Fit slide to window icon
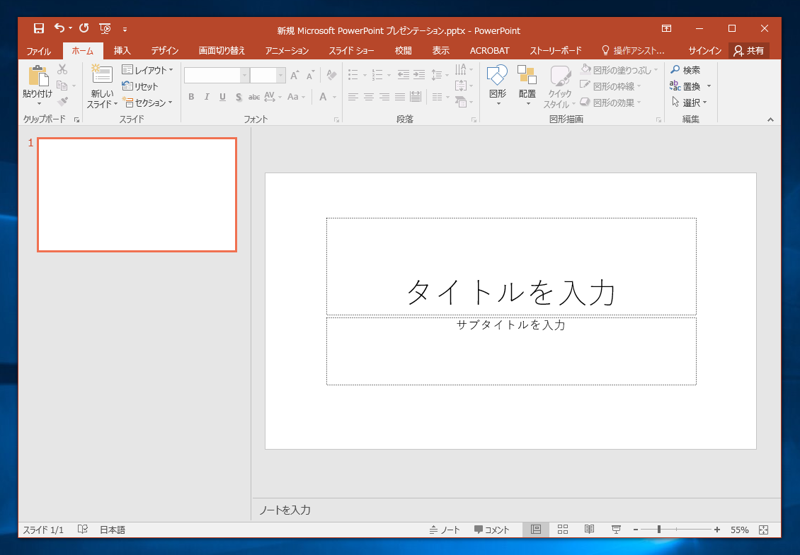Image resolution: width=800 pixels, height=555 pixels. [x=764, y=530]
